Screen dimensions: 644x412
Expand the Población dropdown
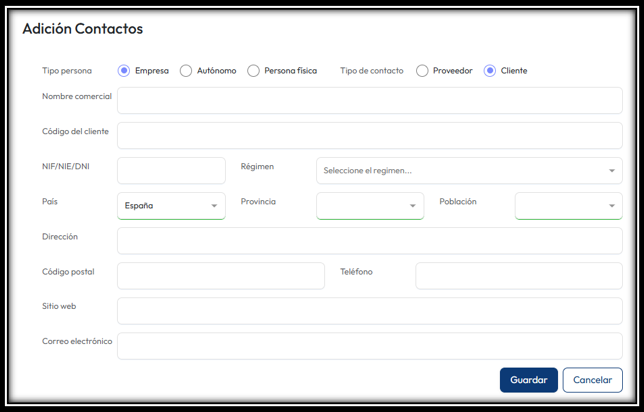click(568, 206)
